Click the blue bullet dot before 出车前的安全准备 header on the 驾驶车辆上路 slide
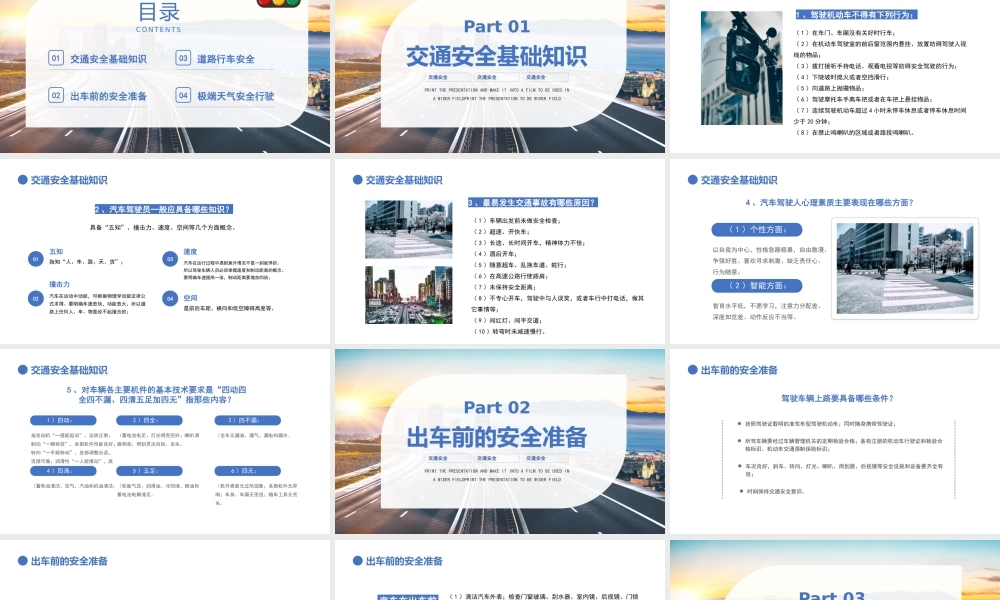Viewport: 1000px width, 600px height. (693, 370)
